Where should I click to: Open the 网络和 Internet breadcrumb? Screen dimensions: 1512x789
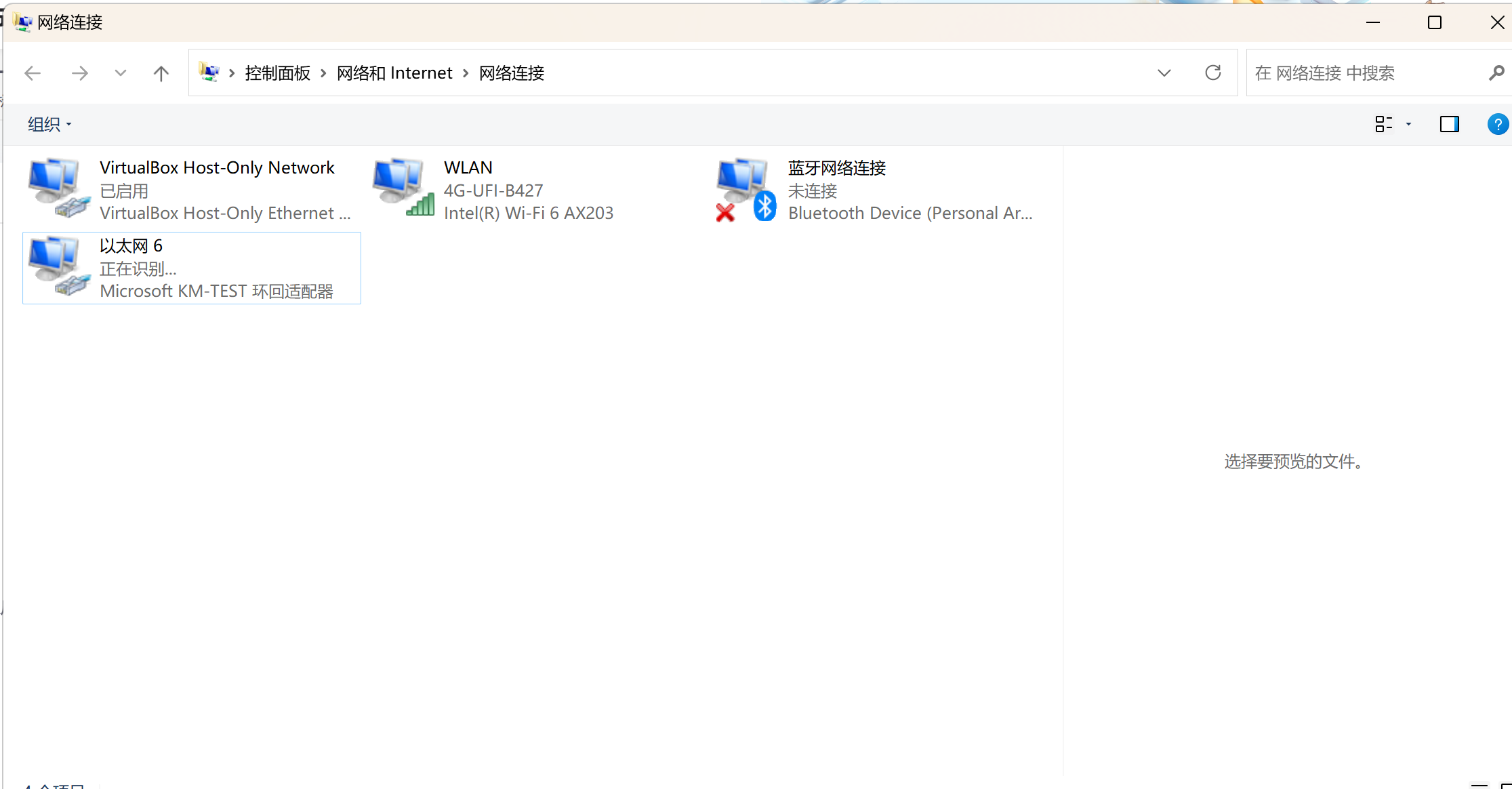tap(394, 73)
